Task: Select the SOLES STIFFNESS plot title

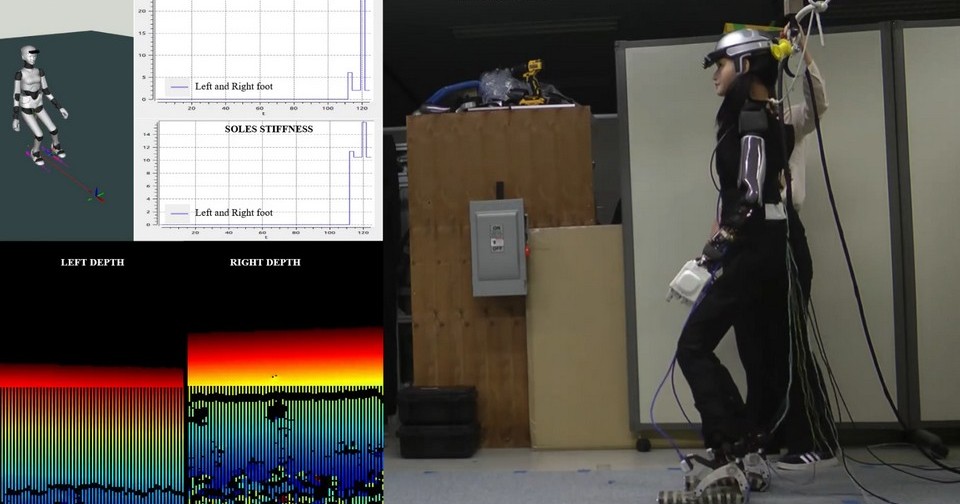Action: [268, 129]
